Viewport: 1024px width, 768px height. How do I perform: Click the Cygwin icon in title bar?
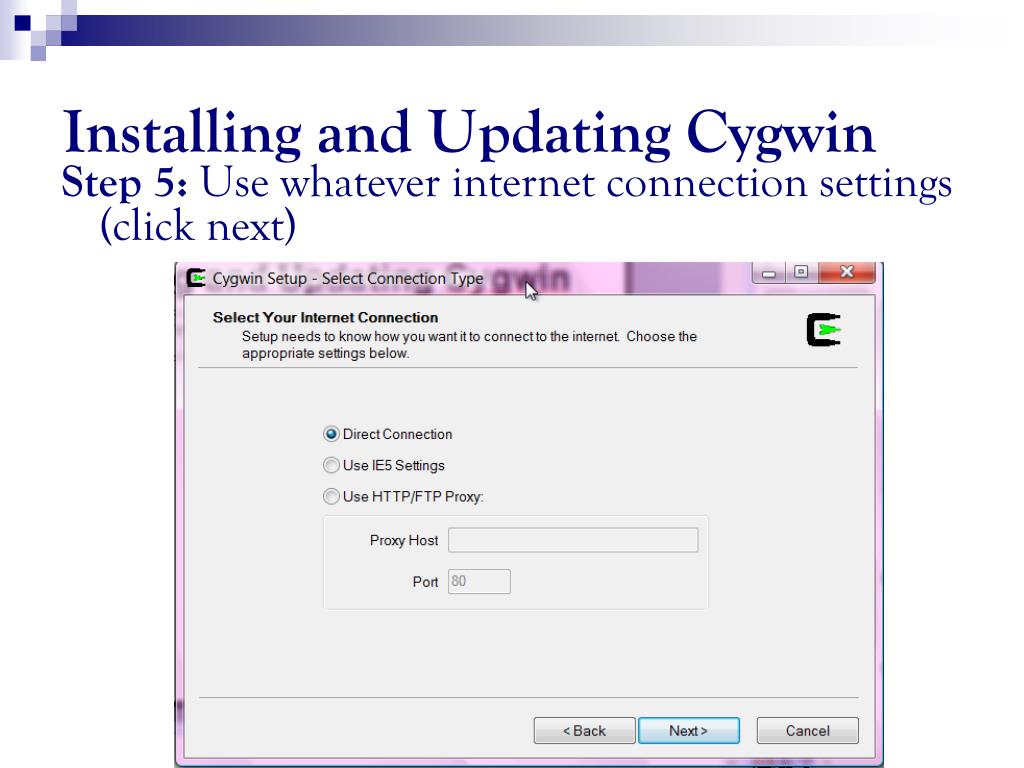pyautogui.click(x=195, y=278)
